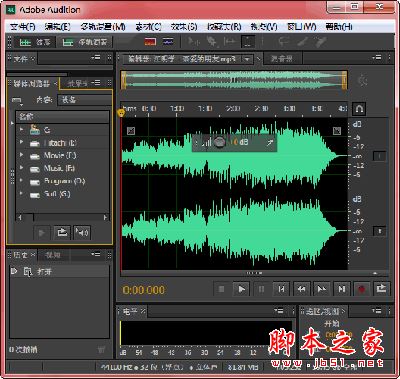Screen dimensions: 400x379
Task: Open the Editor panel options menu
Action: click(x=377, y=58)
